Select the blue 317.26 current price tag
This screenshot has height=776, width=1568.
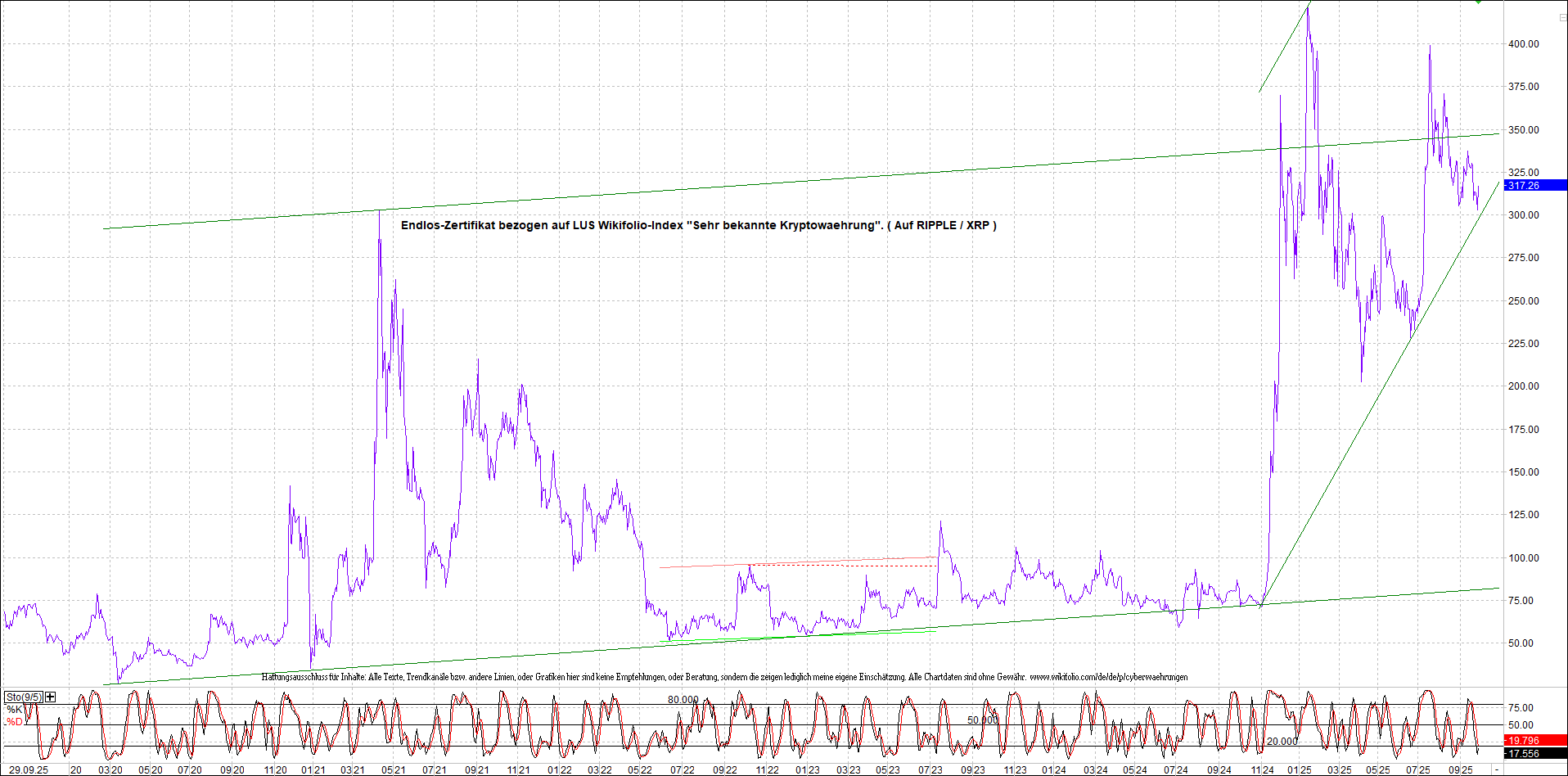pyautogui.click(x=1534, y=186)
